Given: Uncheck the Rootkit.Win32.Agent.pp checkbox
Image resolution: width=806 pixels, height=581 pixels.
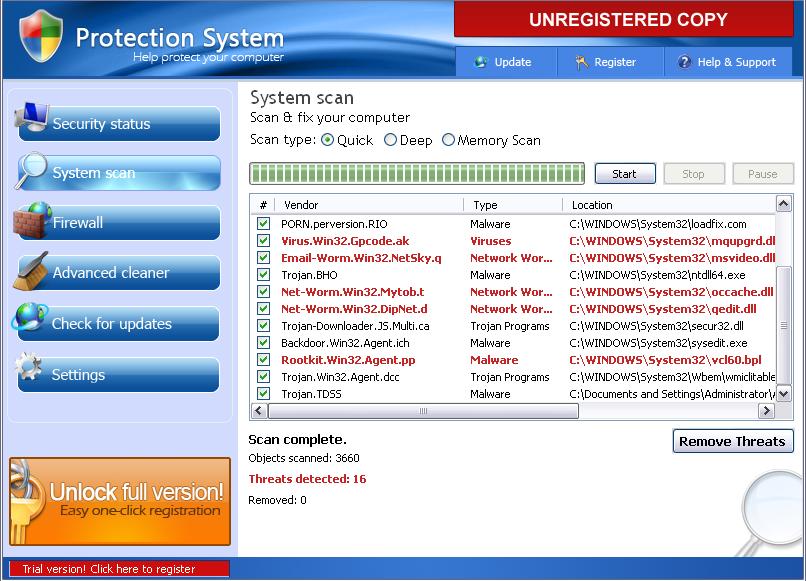Looking at the screenshot, I should [x=264, y=359].
